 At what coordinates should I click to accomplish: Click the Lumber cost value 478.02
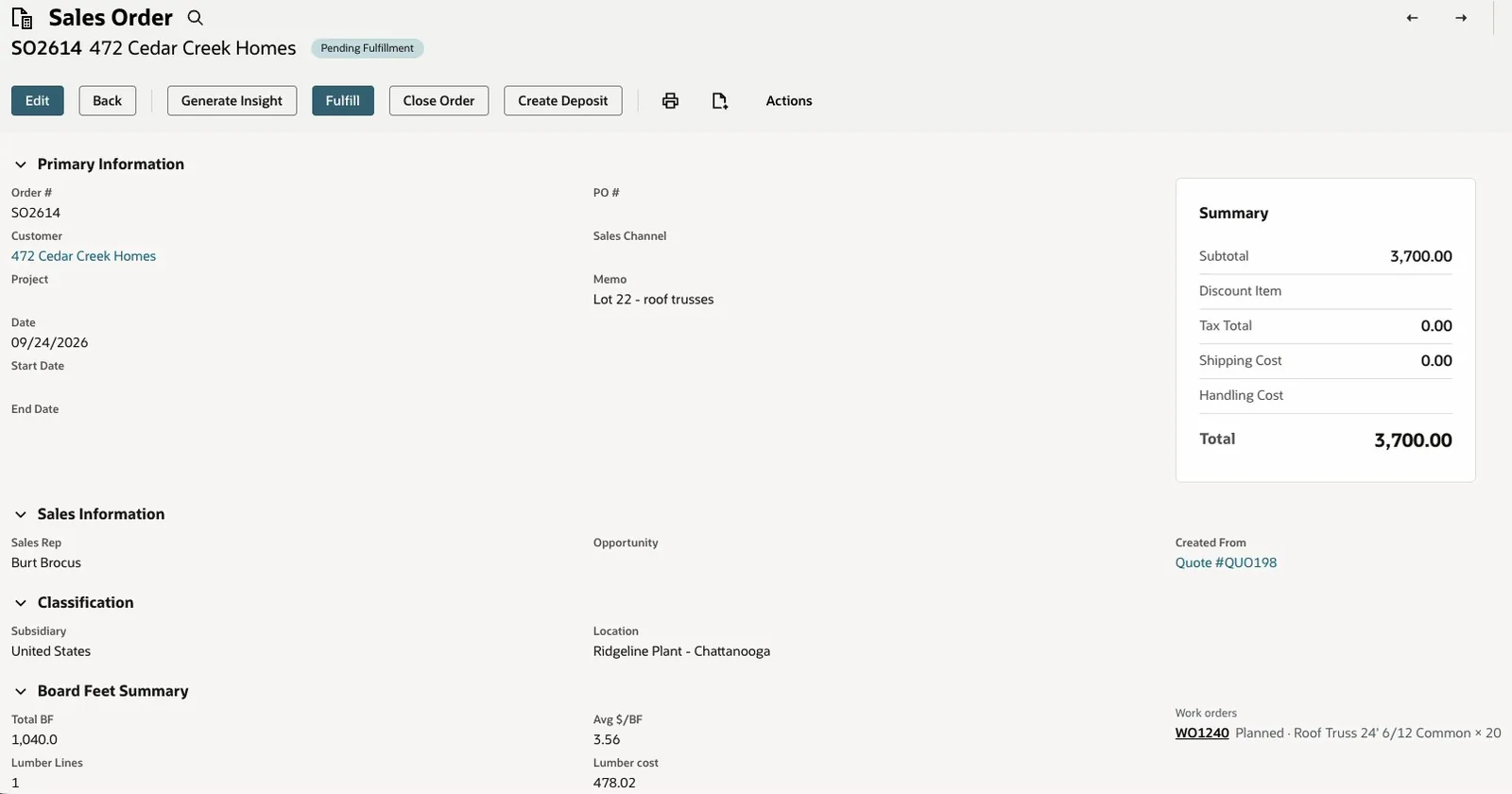(614, 783)
